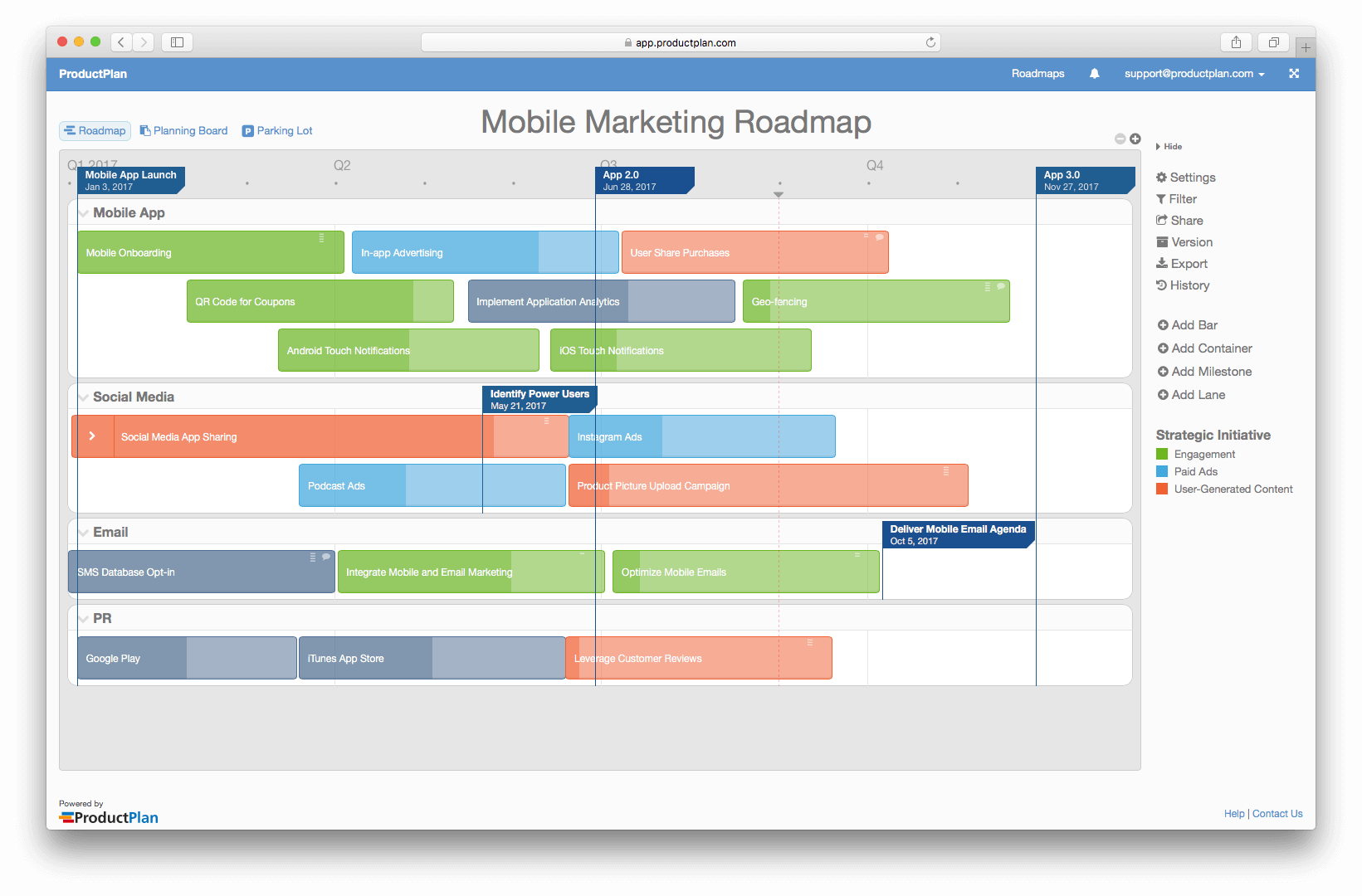Click the notifications bell icon

click(x=1094, y=74)
